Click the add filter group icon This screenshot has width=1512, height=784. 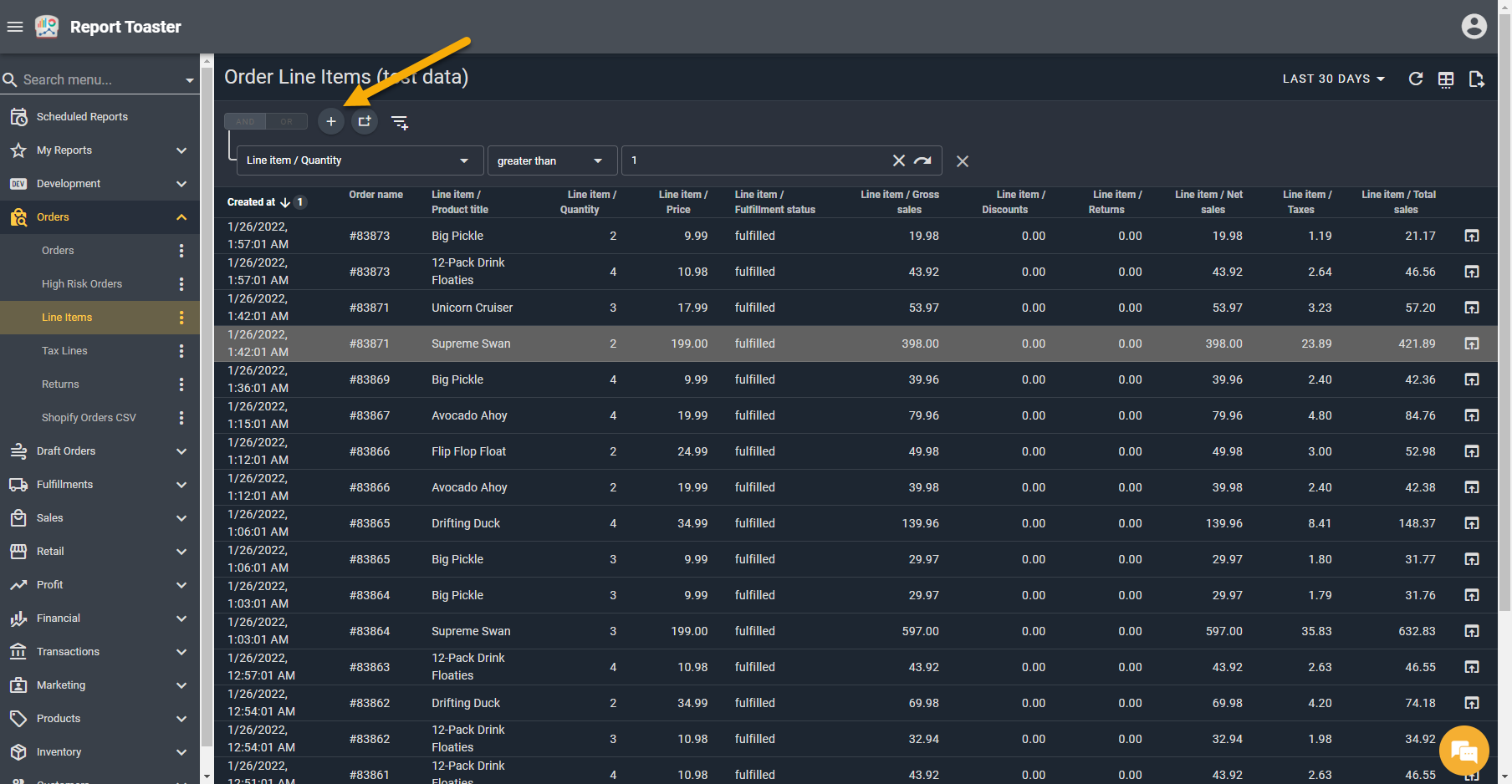point(365,122)
